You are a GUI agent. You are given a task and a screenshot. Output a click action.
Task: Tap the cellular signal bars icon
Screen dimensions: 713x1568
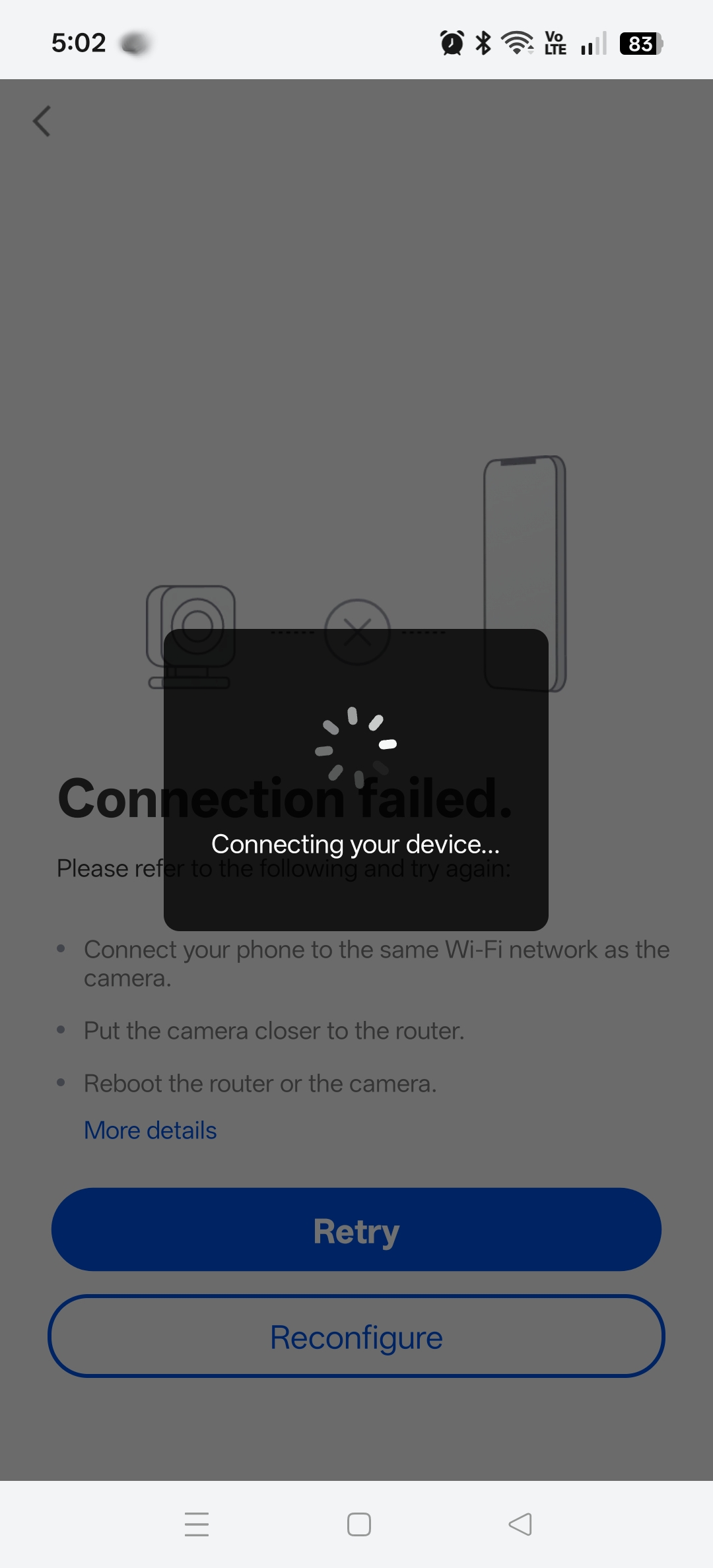(594, 44)
